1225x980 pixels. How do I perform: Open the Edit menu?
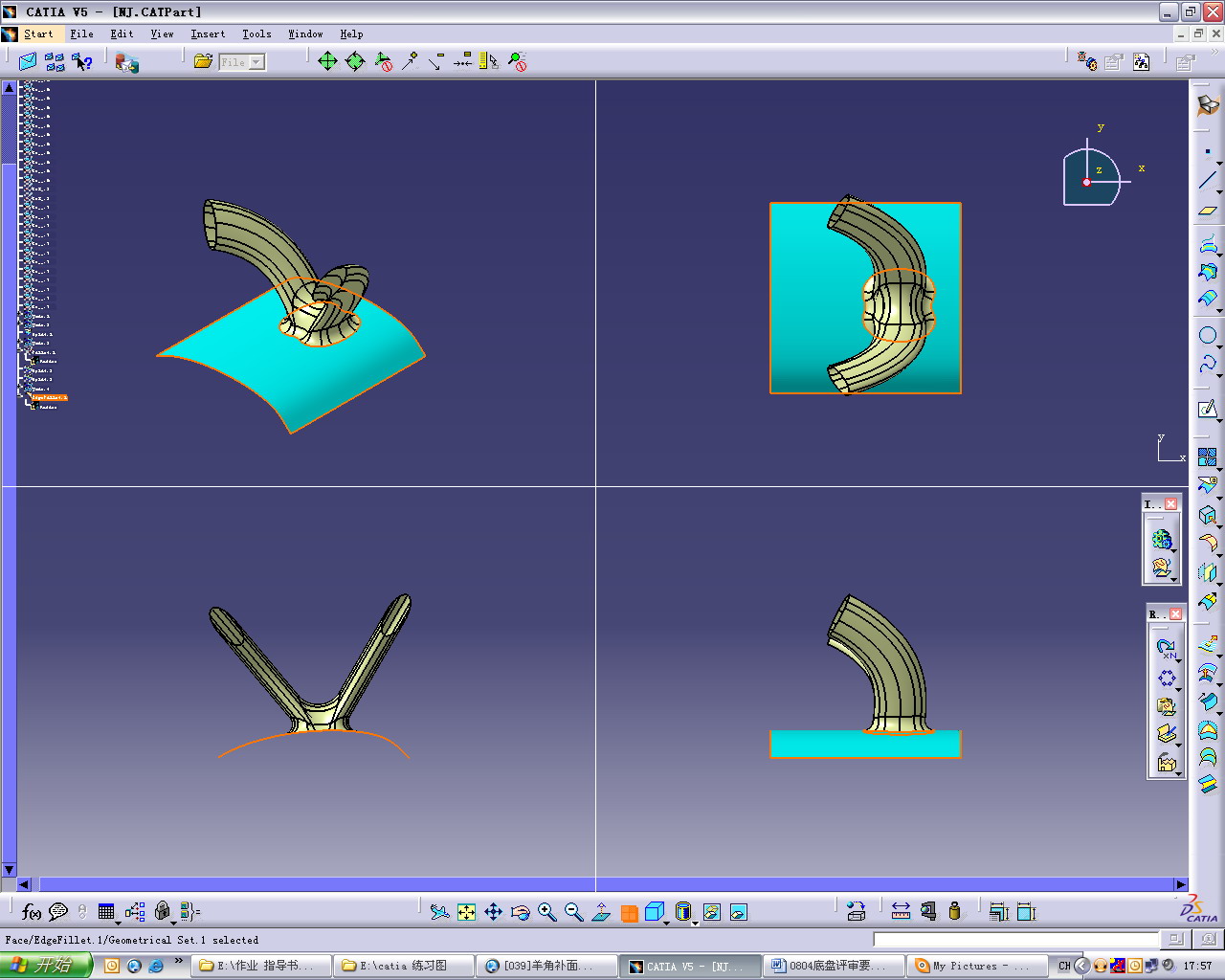[x=122, y=33]
